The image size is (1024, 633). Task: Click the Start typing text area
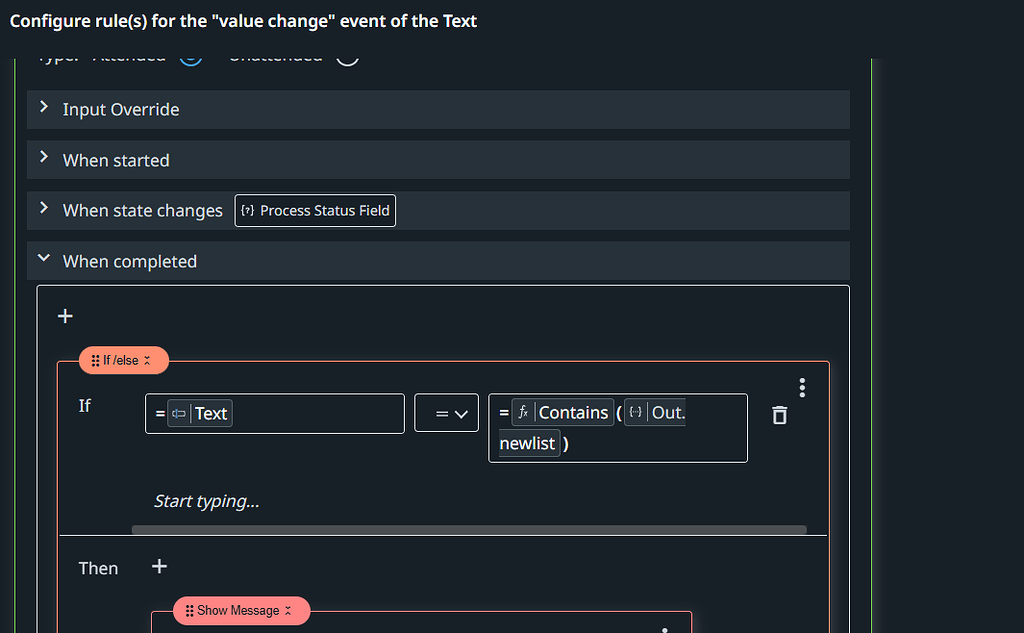tap(207, 500)
